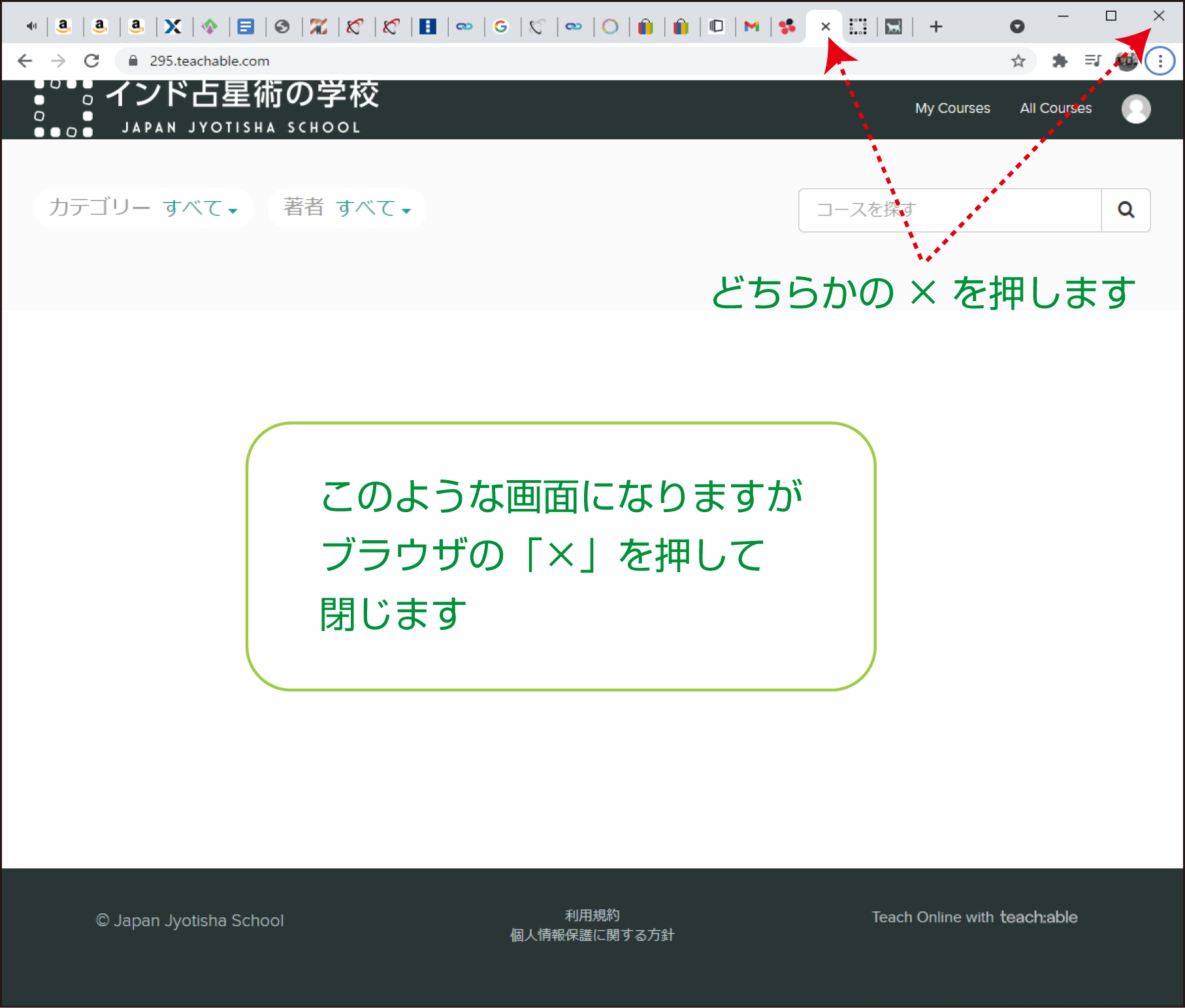This screenshot has width=1185, height=1008.
Task: Open the Chrome three-dot menu
Action: pyautogui.click(x=1160, y=61)
